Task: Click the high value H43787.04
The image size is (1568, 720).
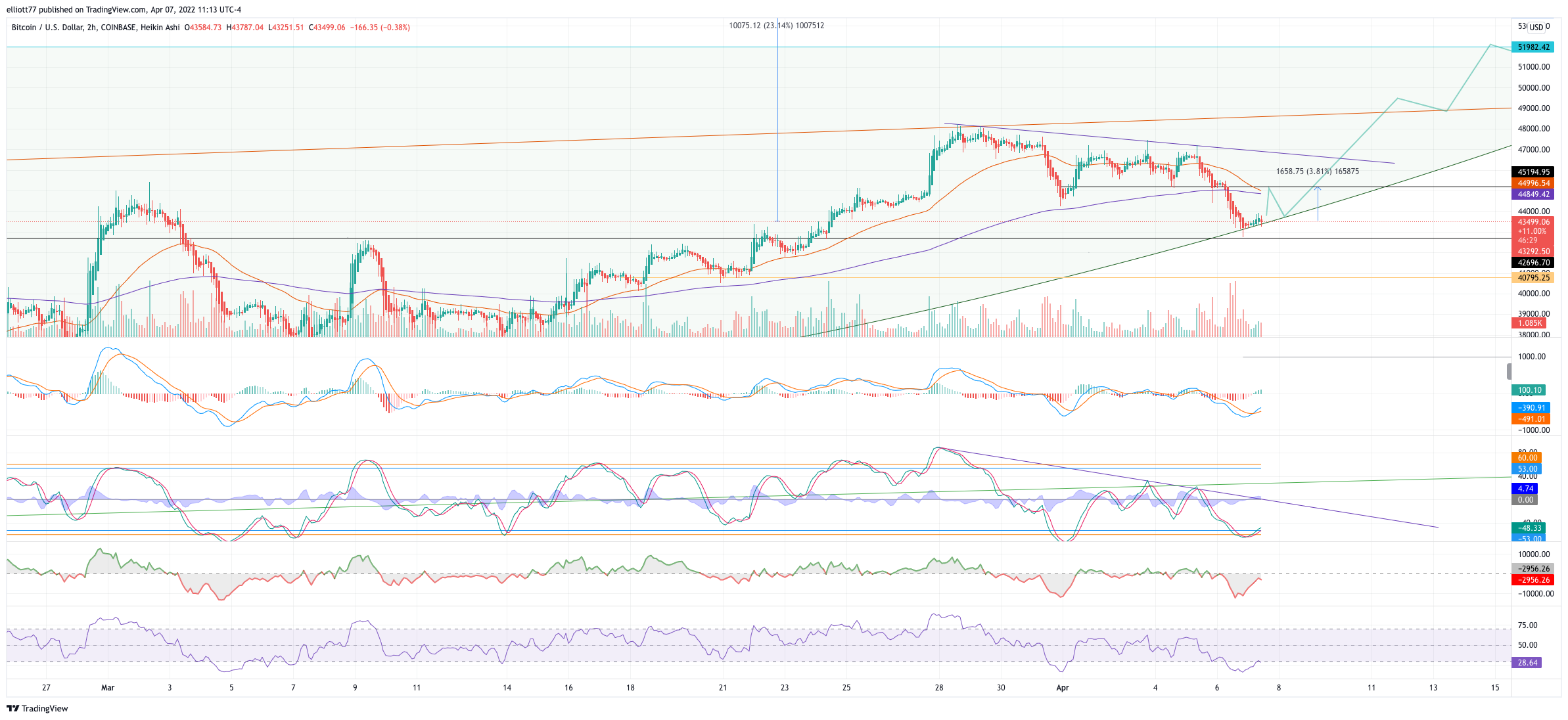Action: pyautogui.click(x=245, y=28)
